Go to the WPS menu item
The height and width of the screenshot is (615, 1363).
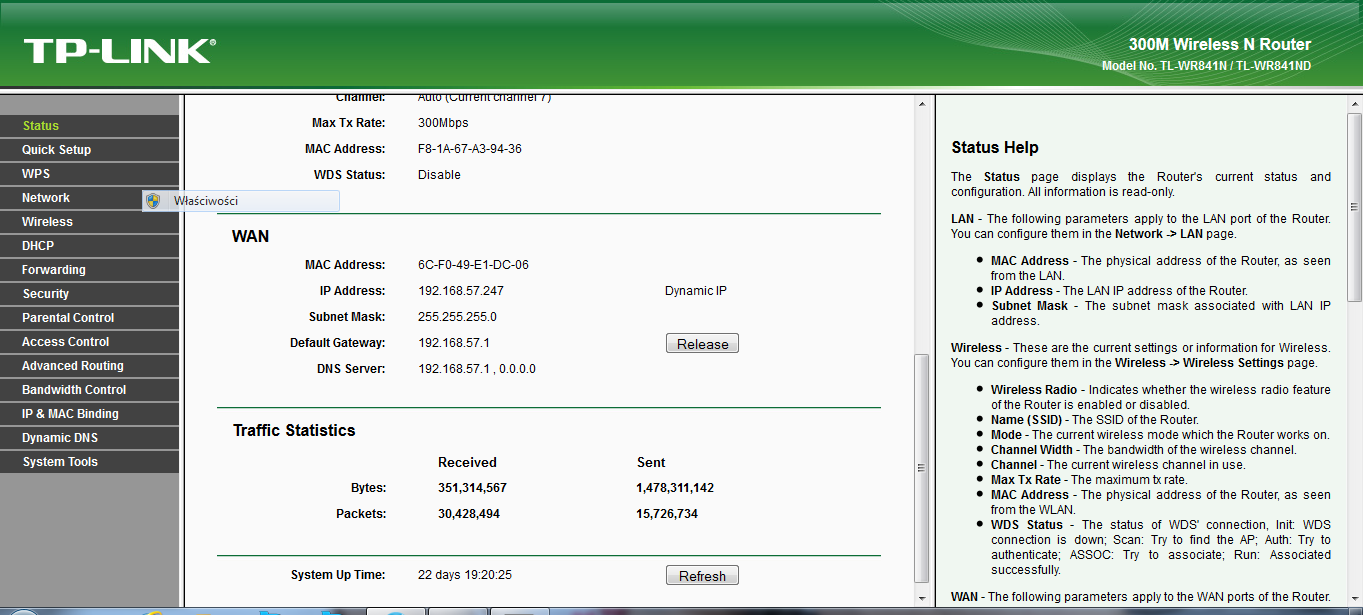(36, 174)
